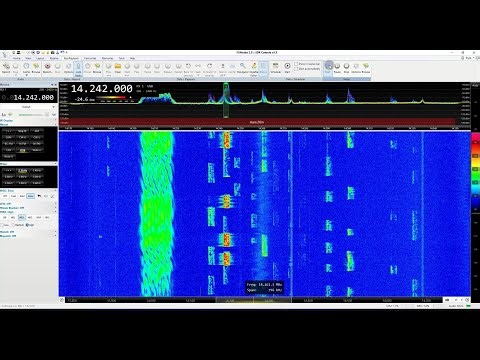Jump forward 10 seconds in playback
The image size is (480, 360).
click(209, 68)
